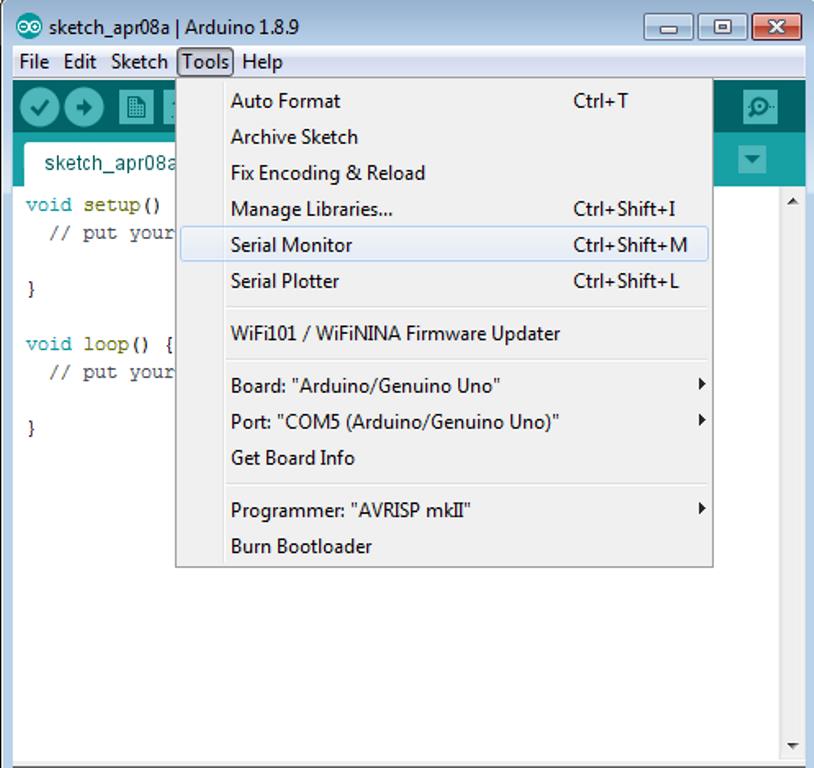Choose Fix Encoding & Reload
Viewport: 814px width, 768px height.
444,173
